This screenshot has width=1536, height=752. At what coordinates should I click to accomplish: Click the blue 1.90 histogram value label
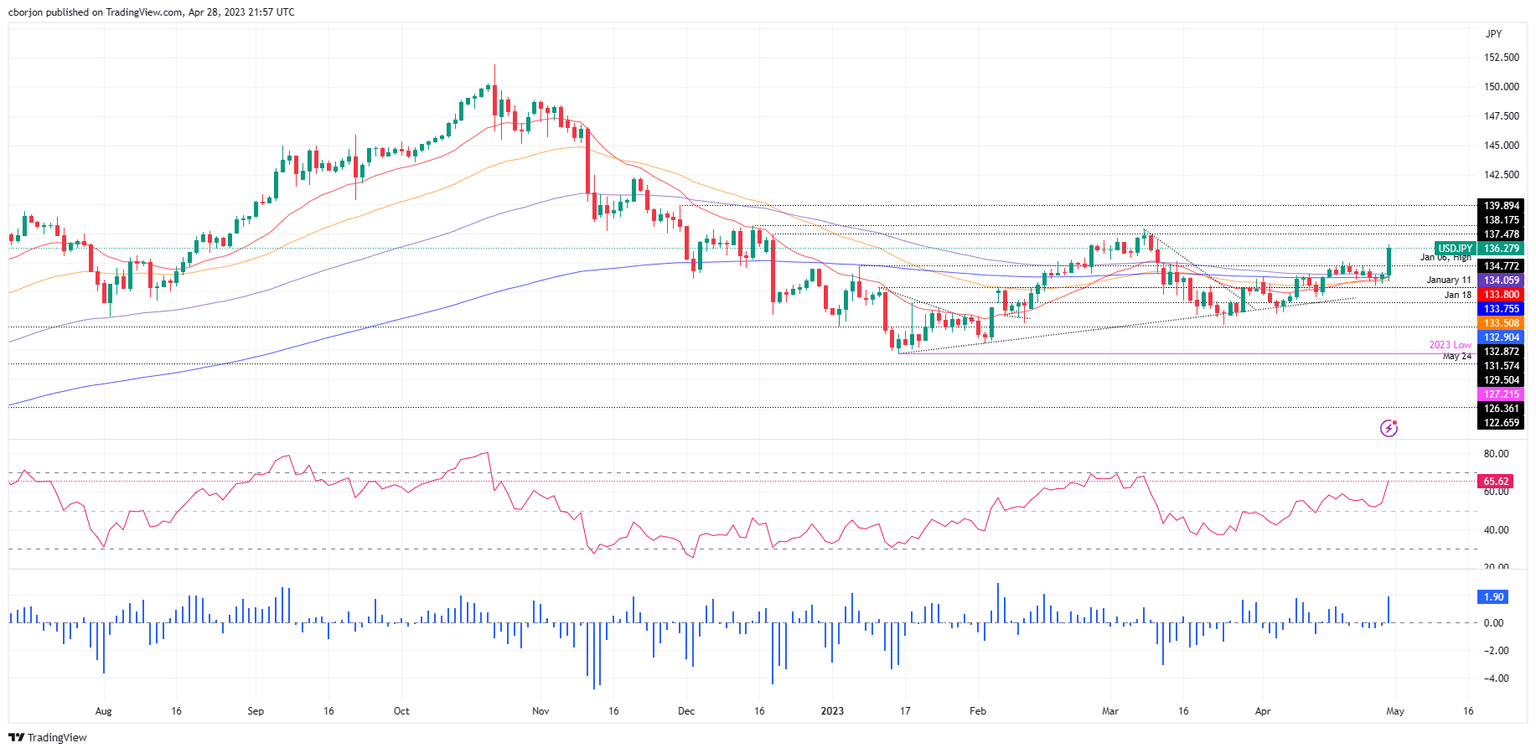click(1492, 597)
